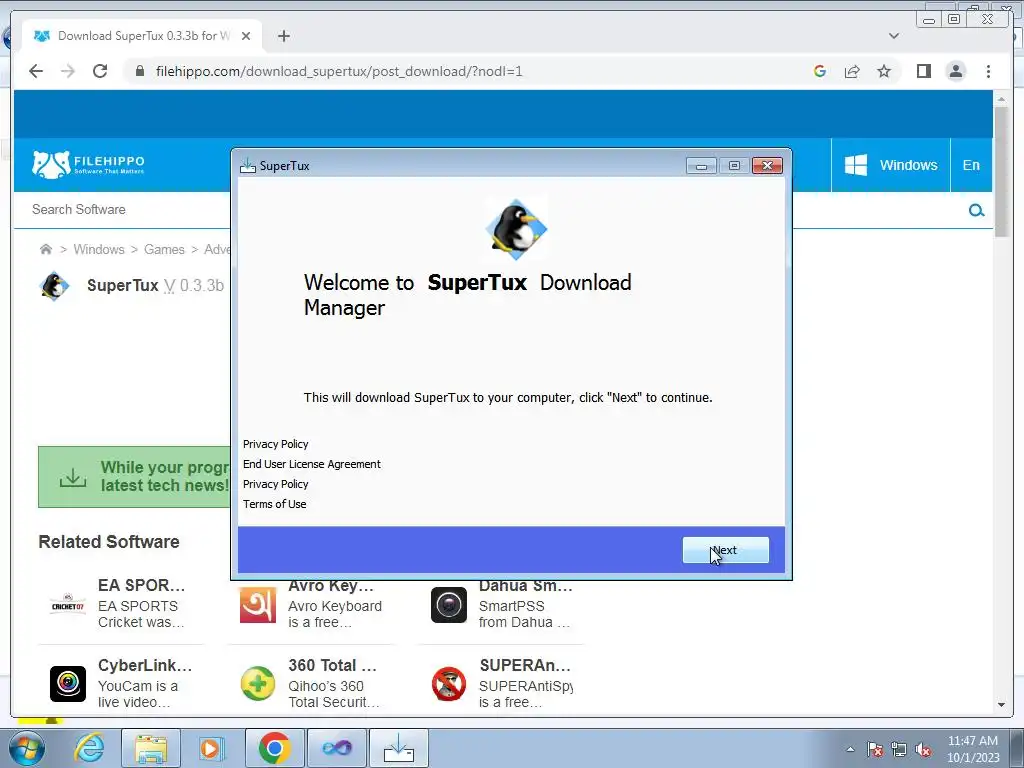Viewport: 1024px width, 768px height.
Task: Close the Download SuperTux tab
Action: [x=246, y=36]
